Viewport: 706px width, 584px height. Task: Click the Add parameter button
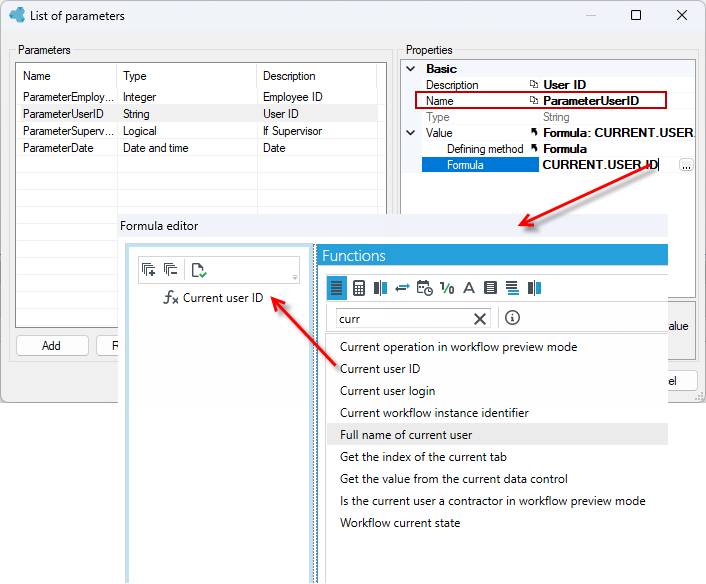[52, 345]
